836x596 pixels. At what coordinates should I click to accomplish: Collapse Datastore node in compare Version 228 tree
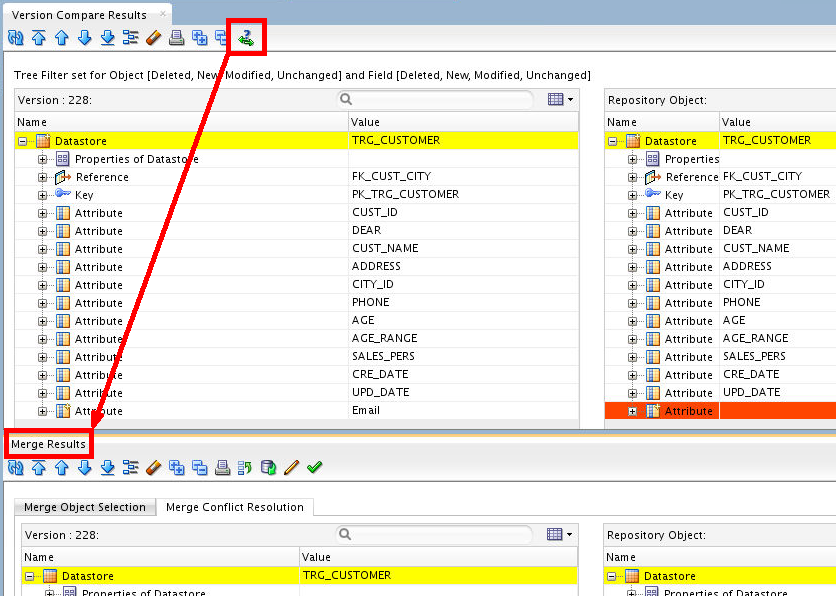(x=22, y=141)
